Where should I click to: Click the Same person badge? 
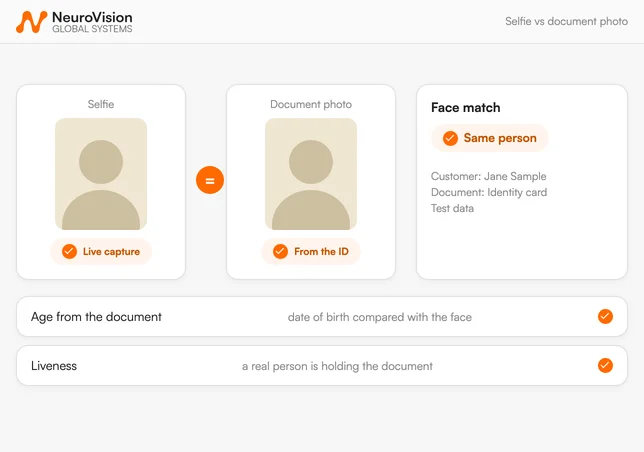tap(490, 138)
